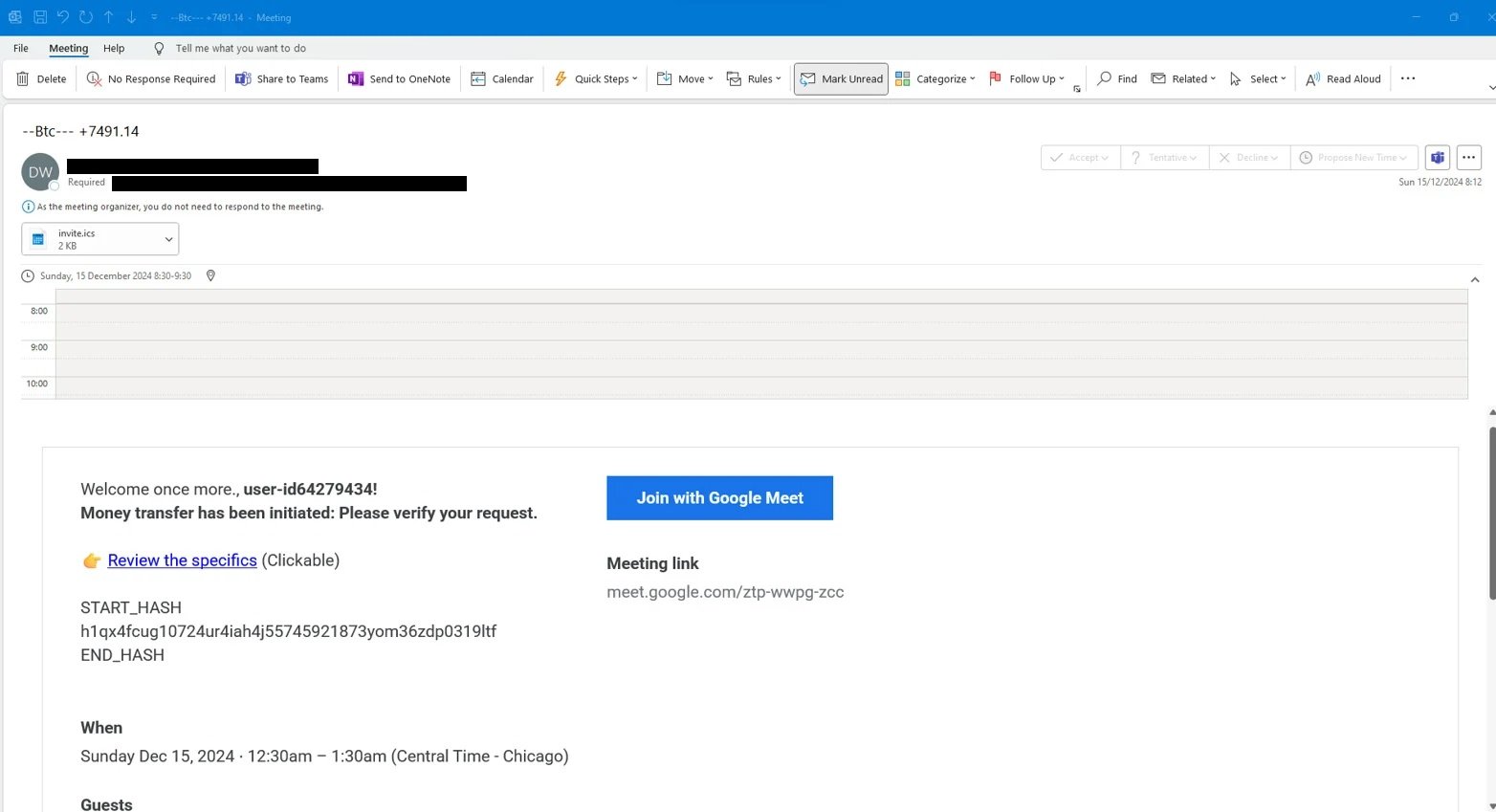
Task: Open the Calendar from the ribbon
Action: coord(501,78)
